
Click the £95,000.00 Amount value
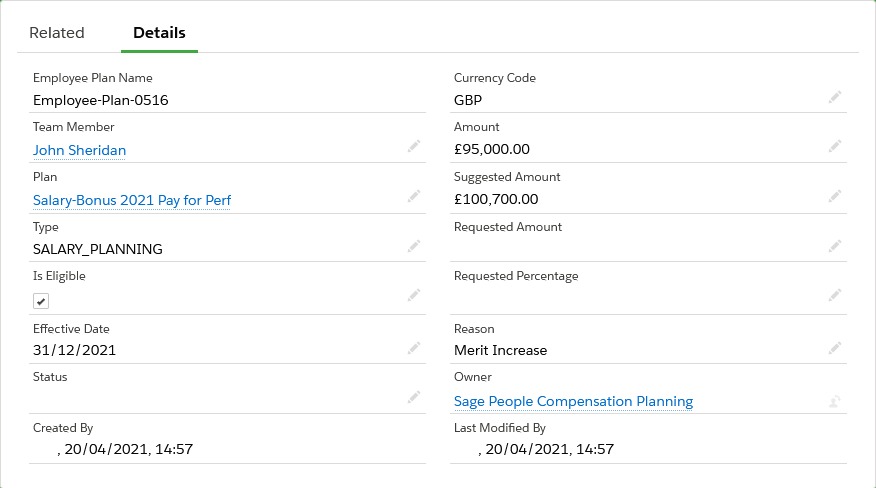(492, 150)
